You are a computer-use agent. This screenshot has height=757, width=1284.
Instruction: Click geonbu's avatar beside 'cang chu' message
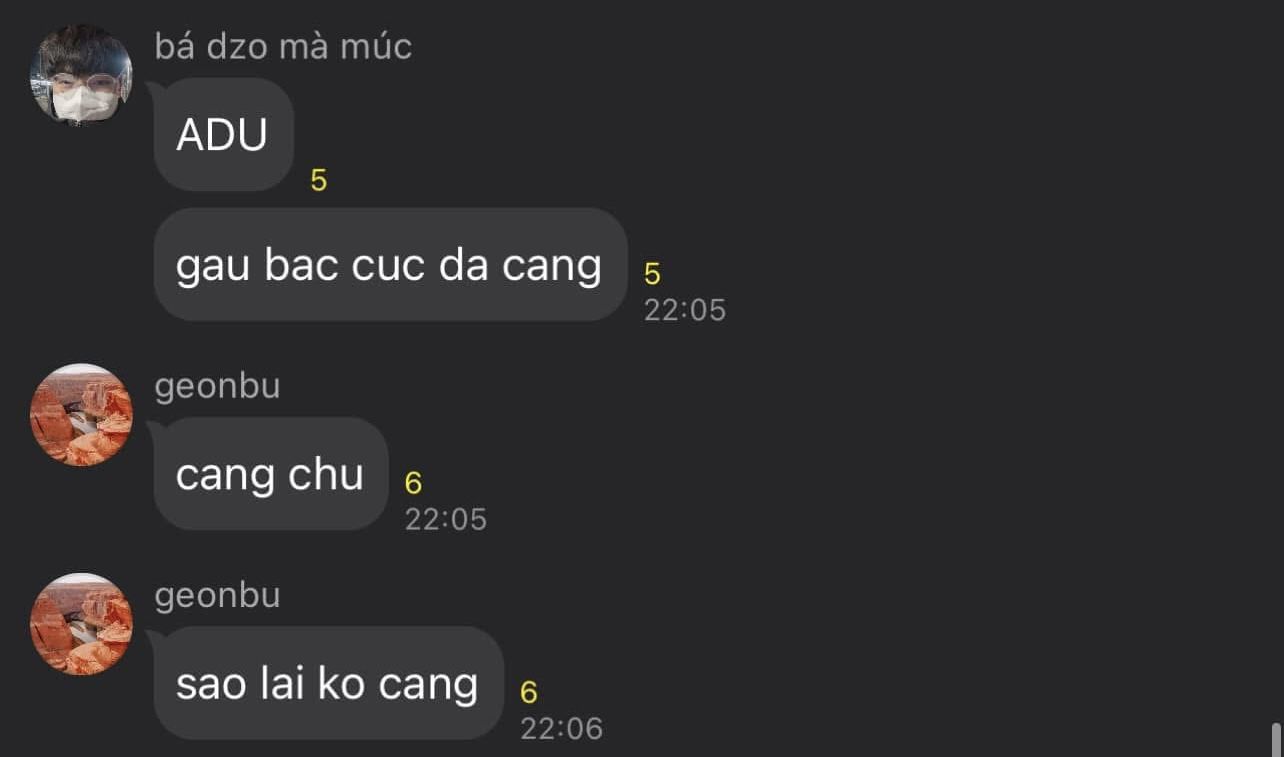point(81,414)
